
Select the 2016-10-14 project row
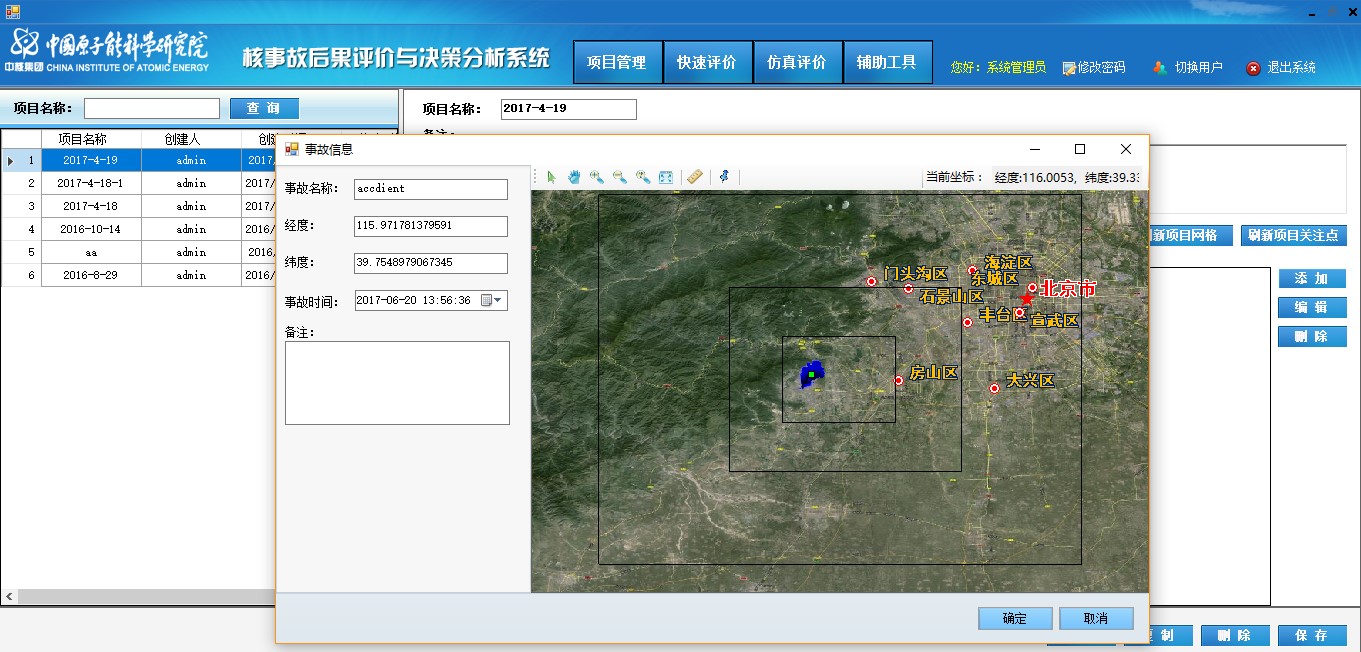pos(91,229)
